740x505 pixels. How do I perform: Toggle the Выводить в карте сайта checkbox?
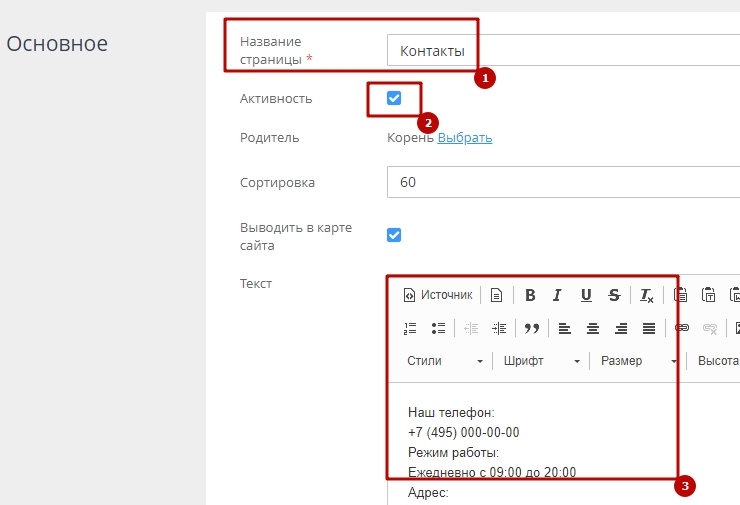tap(394, 235)
